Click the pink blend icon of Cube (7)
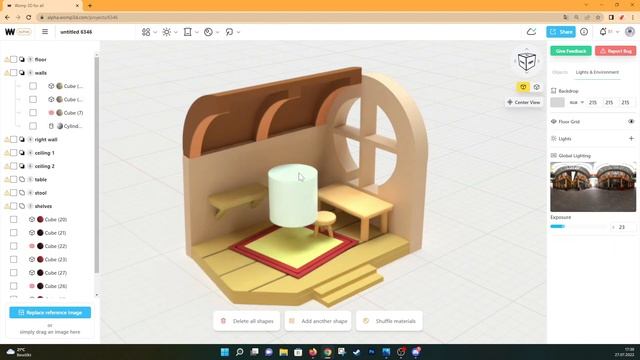Image resolution: width=640 pixels, height=360 pixels. [51, 113]
